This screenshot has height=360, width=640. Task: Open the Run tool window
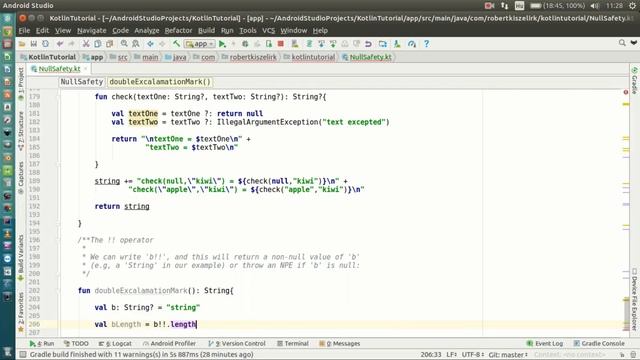42,344
